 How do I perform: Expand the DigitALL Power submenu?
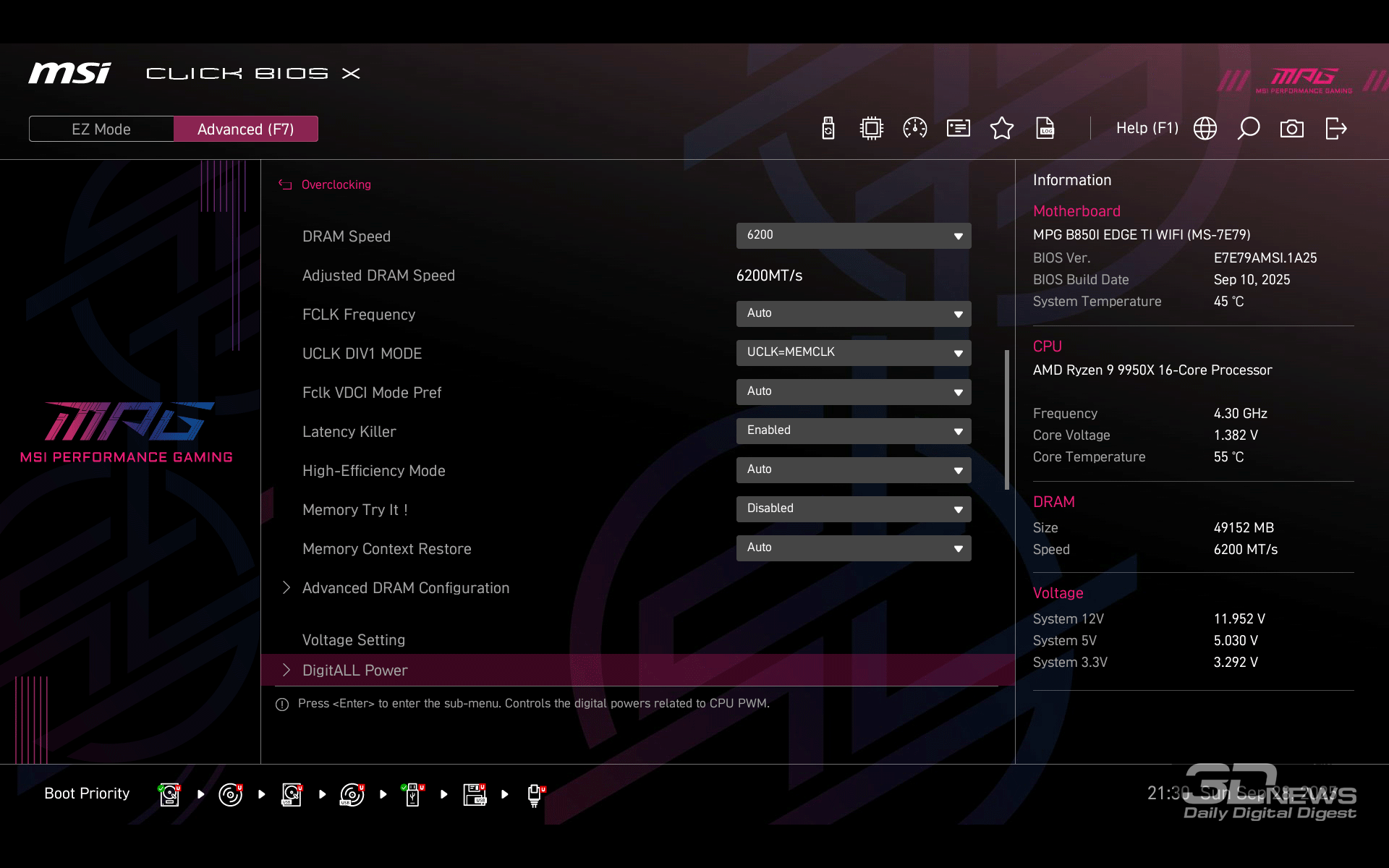pyautogui.click(x=354, y=671)
